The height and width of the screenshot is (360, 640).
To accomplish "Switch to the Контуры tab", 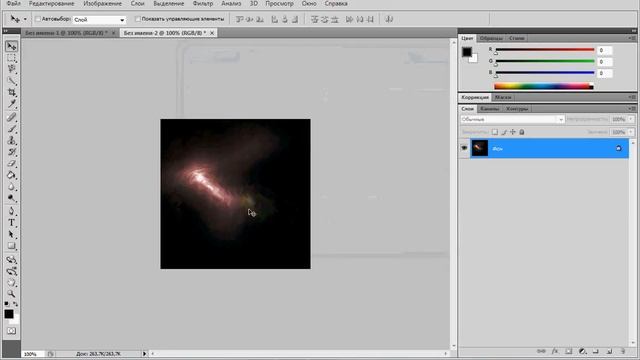I will (517, 109).
